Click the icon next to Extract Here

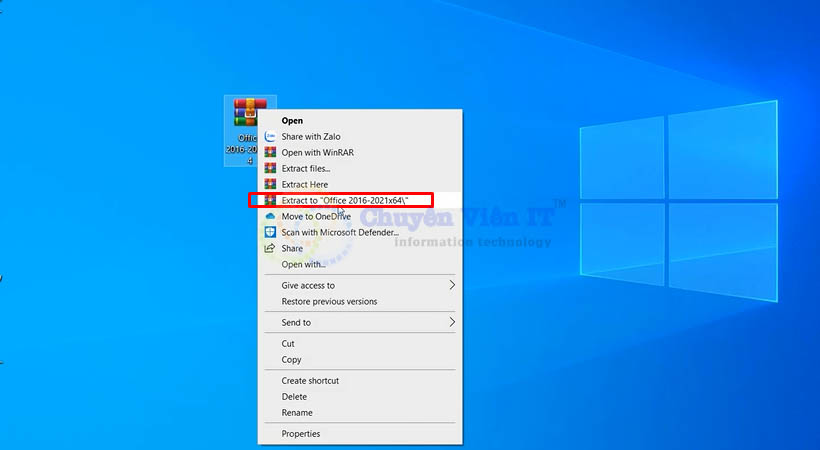click(x=270, y=185)
